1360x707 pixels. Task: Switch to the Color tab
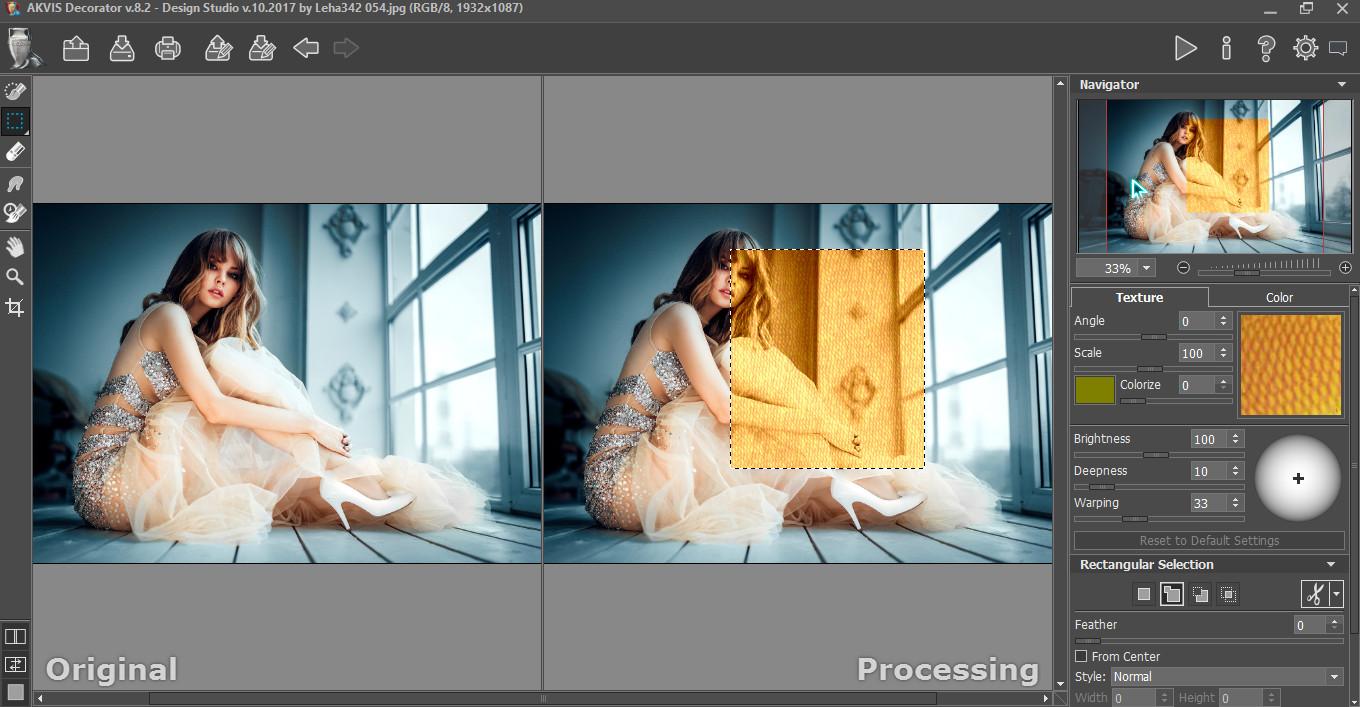pyautogui.click(x=1279, y=297)
